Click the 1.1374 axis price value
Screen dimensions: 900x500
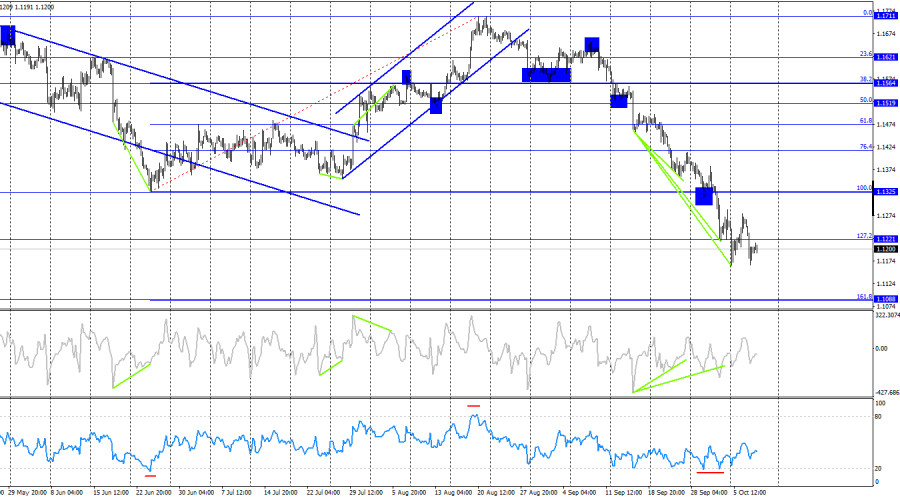click(x=886, y=170)
